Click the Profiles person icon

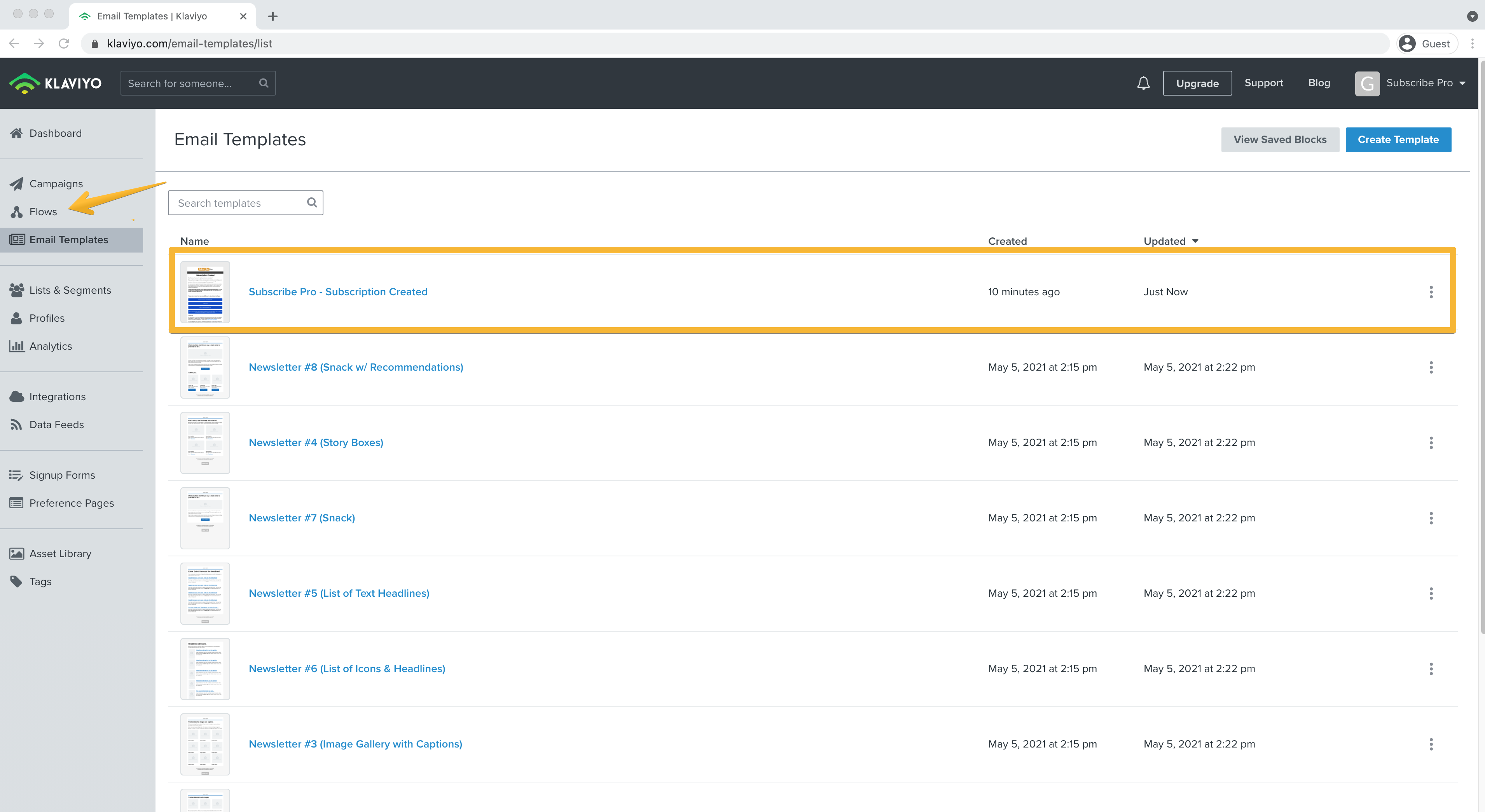click(16, 318)
